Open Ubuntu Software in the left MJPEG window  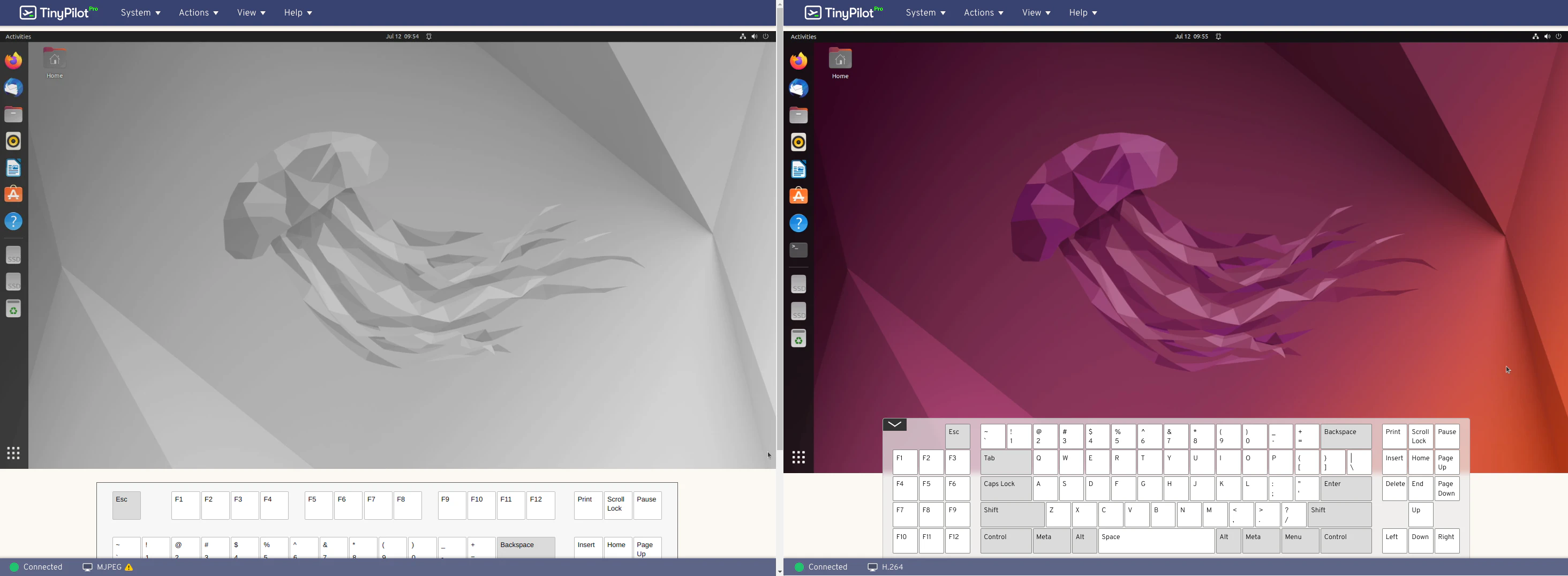tap(13, 195)
